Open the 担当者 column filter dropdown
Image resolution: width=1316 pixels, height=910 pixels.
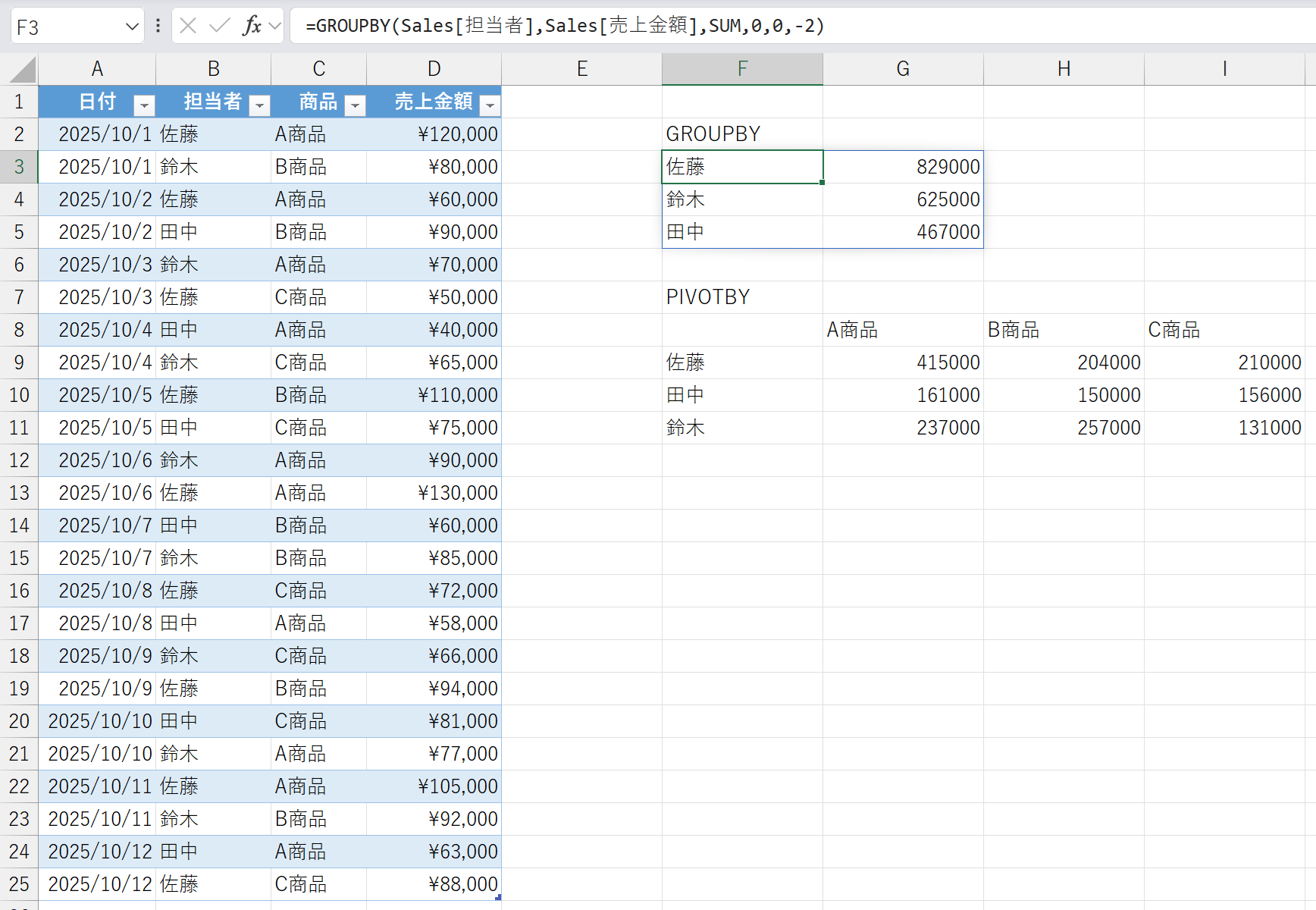click(260, 105)
